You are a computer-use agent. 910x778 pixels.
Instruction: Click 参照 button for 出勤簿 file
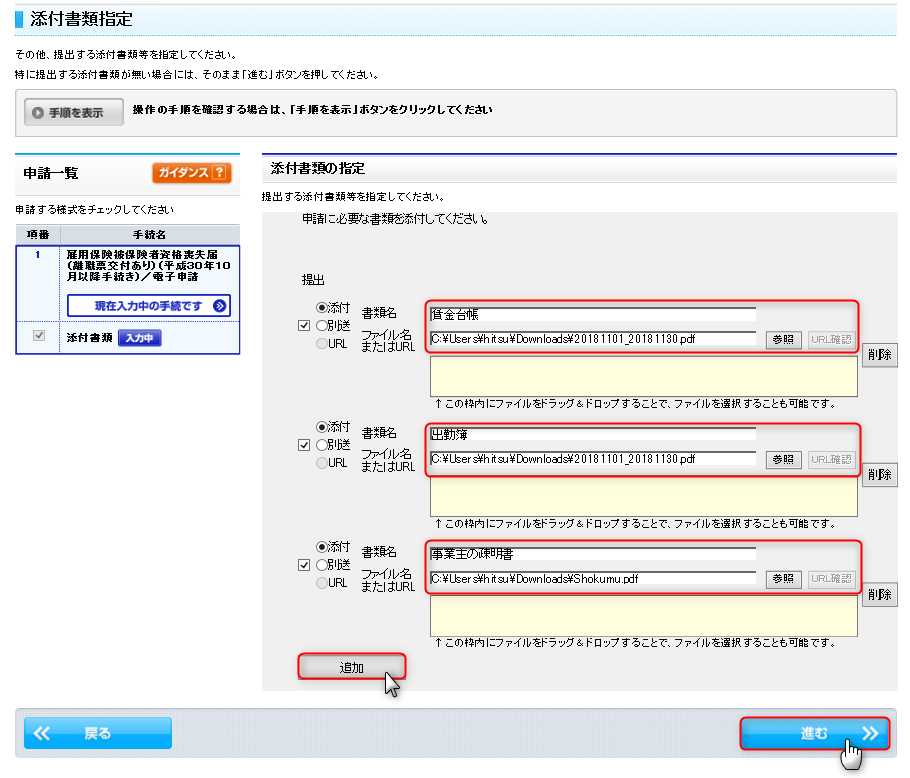click(784, 459)
